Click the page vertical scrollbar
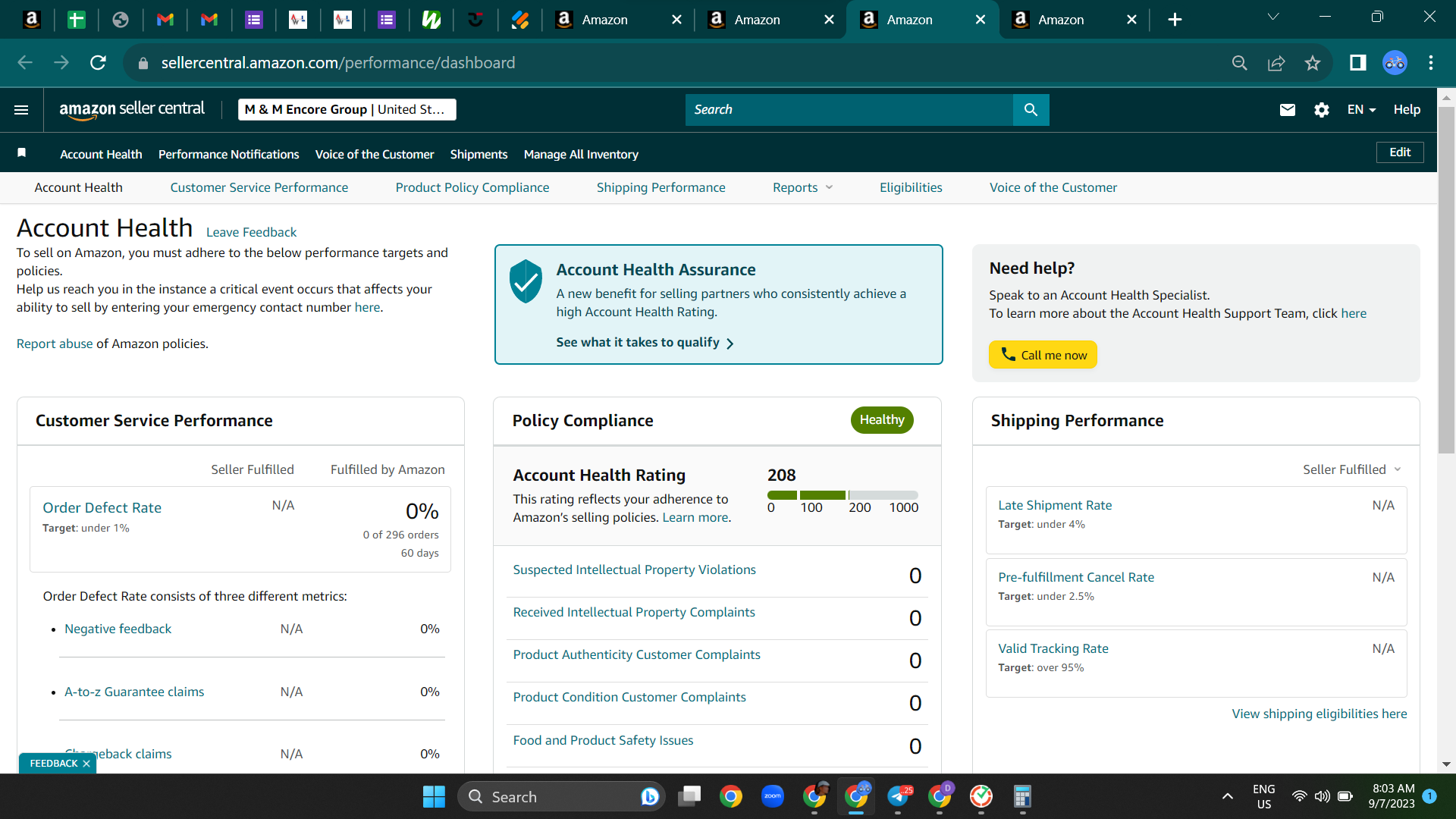The image size is (1456, 819). click(x=1446, y=281)
